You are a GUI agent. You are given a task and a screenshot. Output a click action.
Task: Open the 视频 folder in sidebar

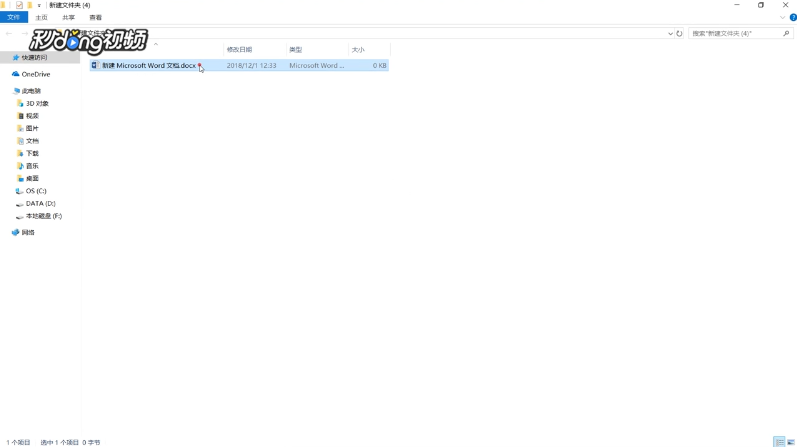(x=32, y=116)
